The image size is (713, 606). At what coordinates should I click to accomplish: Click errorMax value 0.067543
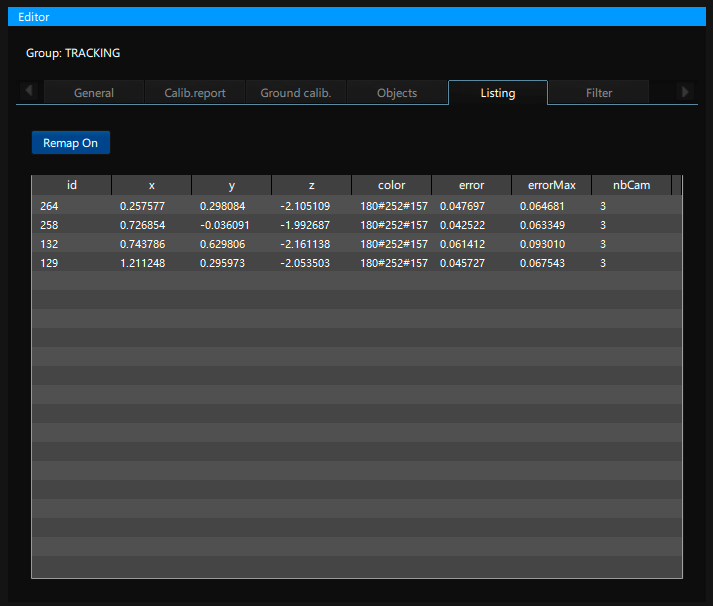[x=542, y=263]
